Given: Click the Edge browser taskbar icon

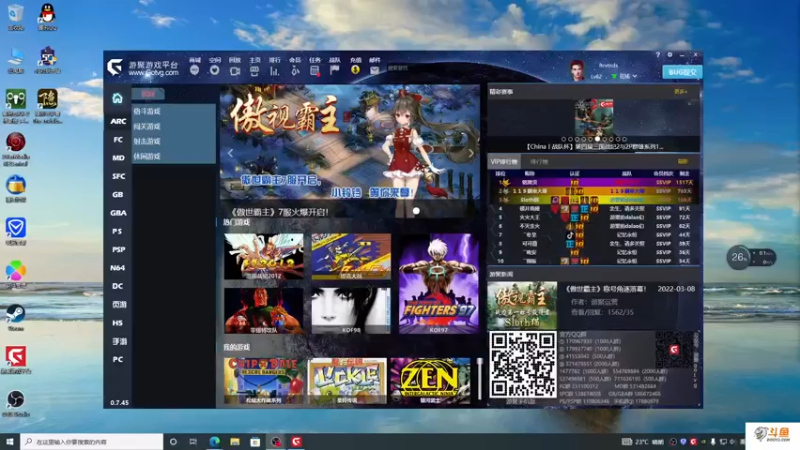Looking at the screenshot, I should 214,442.
